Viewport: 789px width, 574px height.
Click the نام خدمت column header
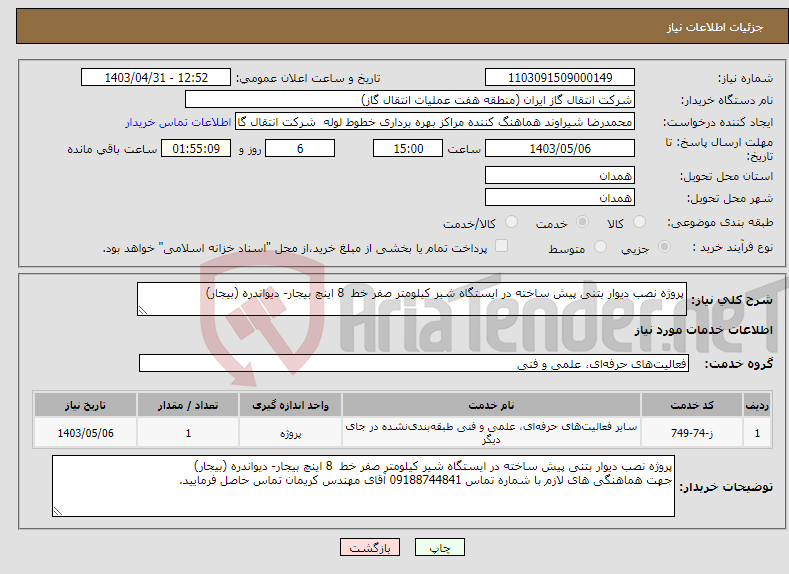(491, 405)
